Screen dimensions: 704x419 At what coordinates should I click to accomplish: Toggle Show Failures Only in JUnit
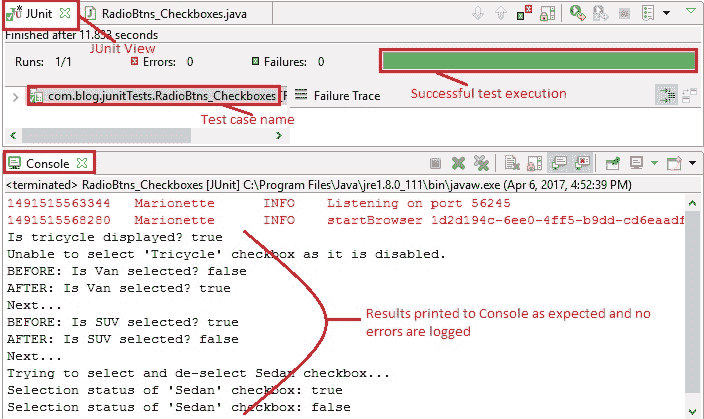pyautogui.click(x=524, y=13)
